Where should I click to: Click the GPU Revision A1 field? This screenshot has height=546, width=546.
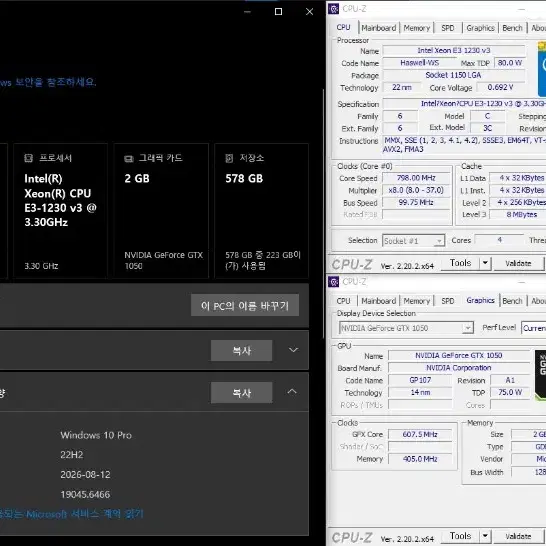[509, 380]
